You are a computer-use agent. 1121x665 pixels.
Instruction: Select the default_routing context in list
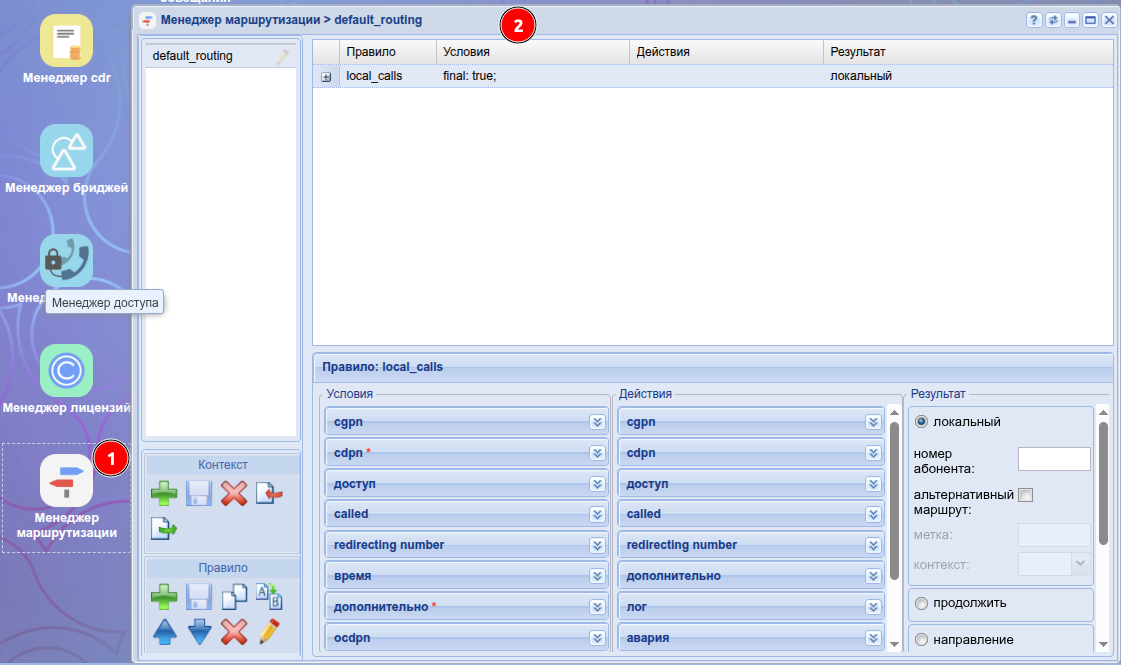coord(221,56)
